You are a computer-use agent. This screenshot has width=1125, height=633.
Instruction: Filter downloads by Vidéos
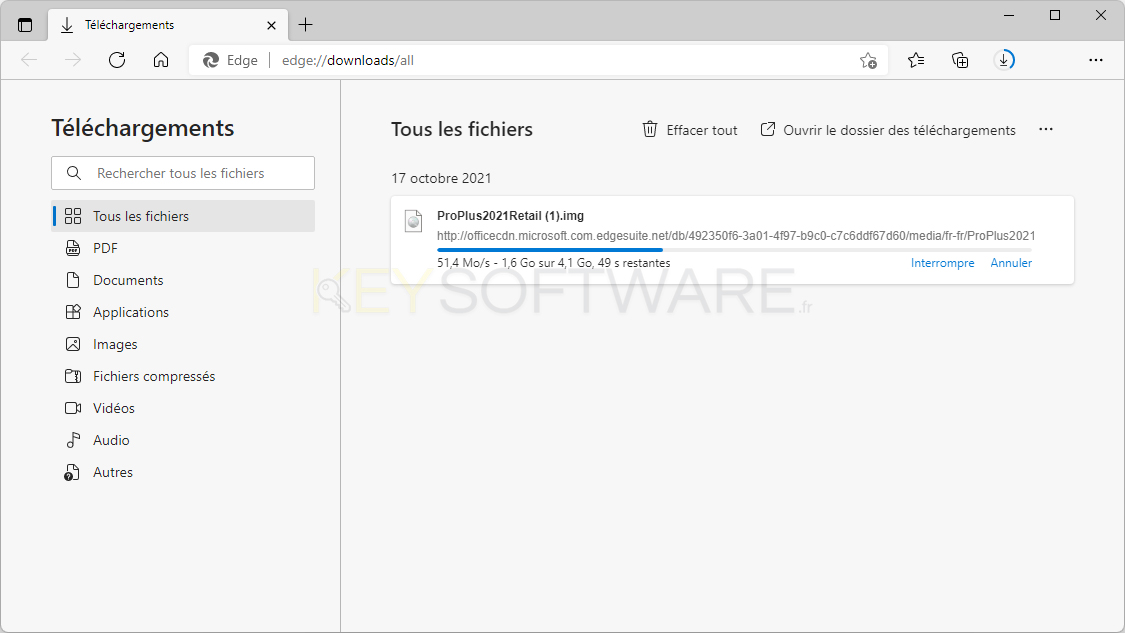(x=183, y=408)
